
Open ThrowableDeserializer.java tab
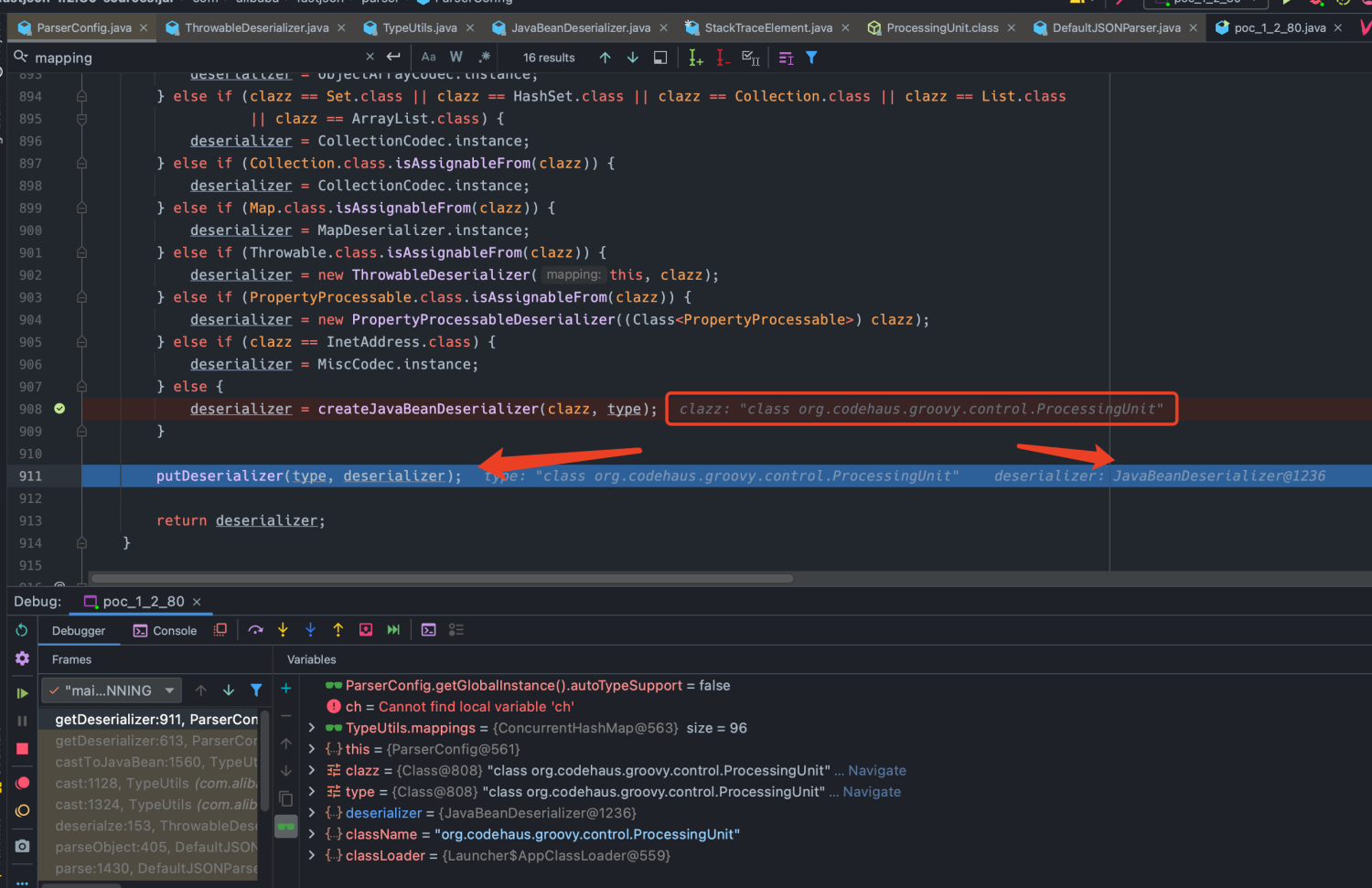pos(256,28)
